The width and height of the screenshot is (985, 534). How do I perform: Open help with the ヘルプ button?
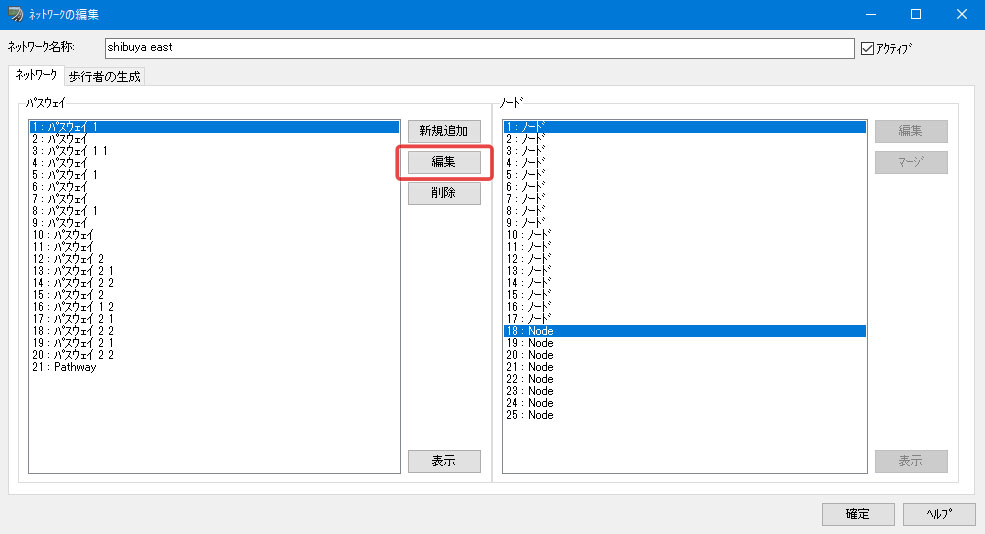click(939, 514)
